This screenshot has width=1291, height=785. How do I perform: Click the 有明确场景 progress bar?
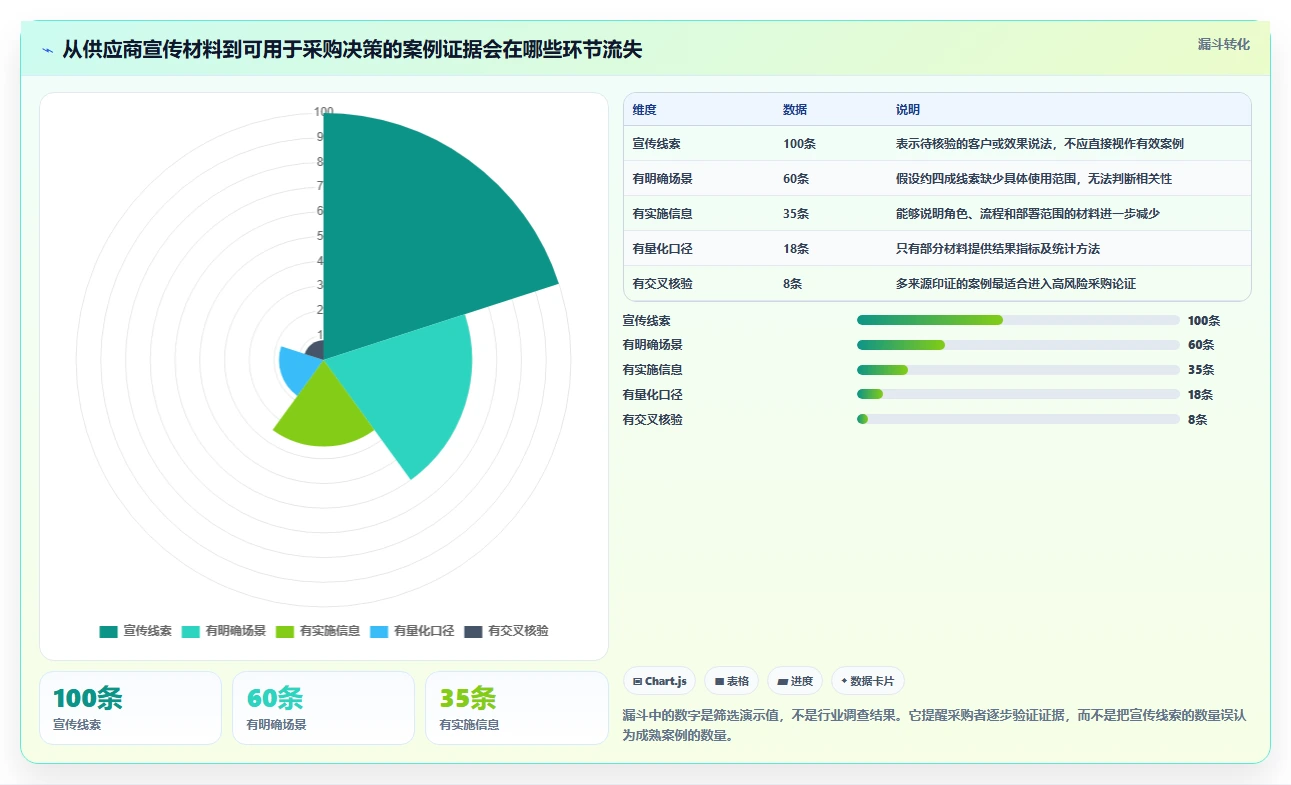[1018, 345]
